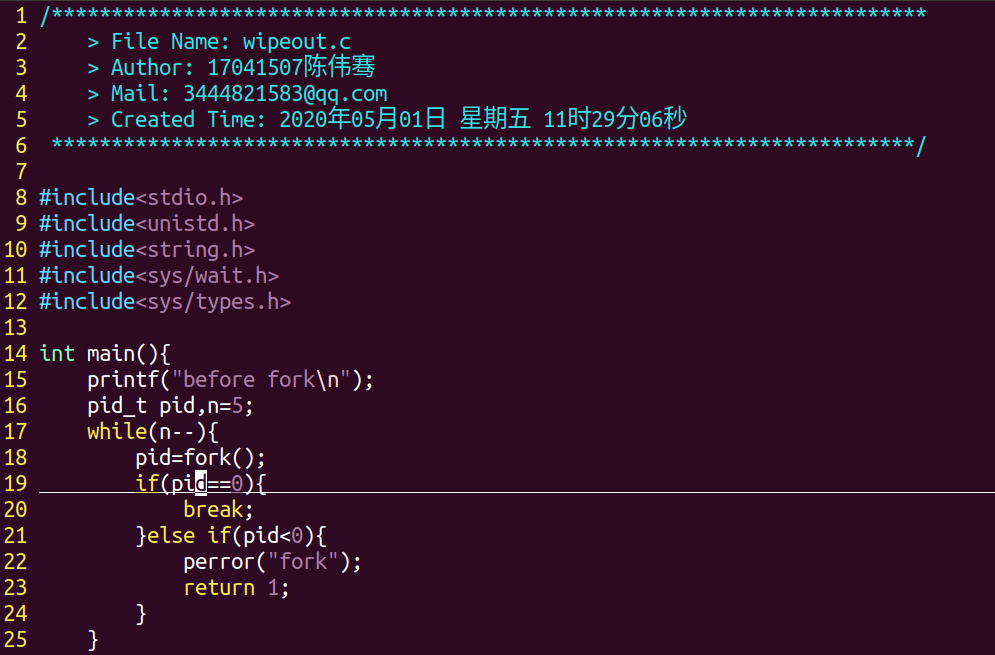The image size is (995, 655).
Task: Click the string.h include header
Action: tap(195, 250)
